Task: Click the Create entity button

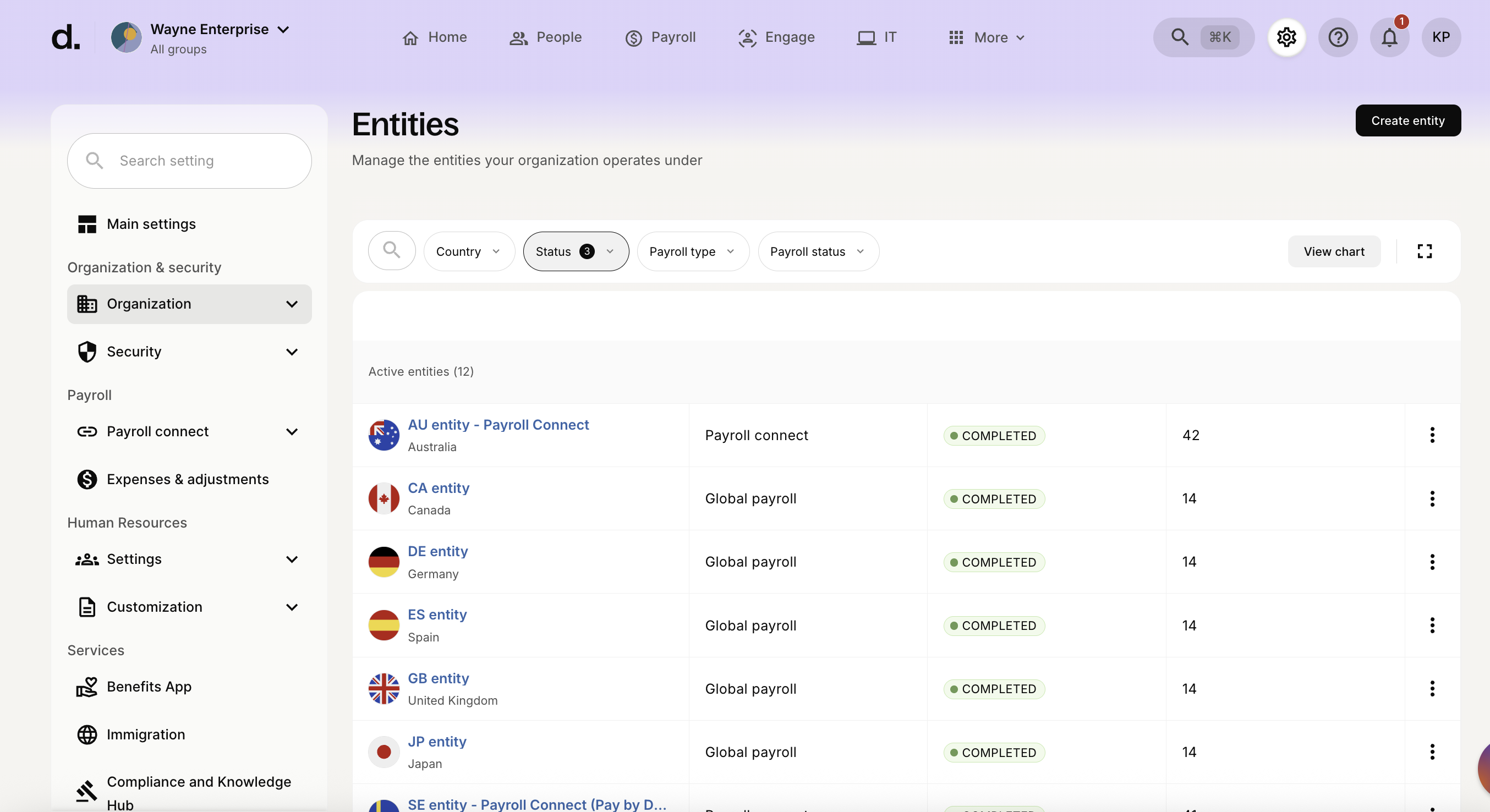Action: [1407, 120]
